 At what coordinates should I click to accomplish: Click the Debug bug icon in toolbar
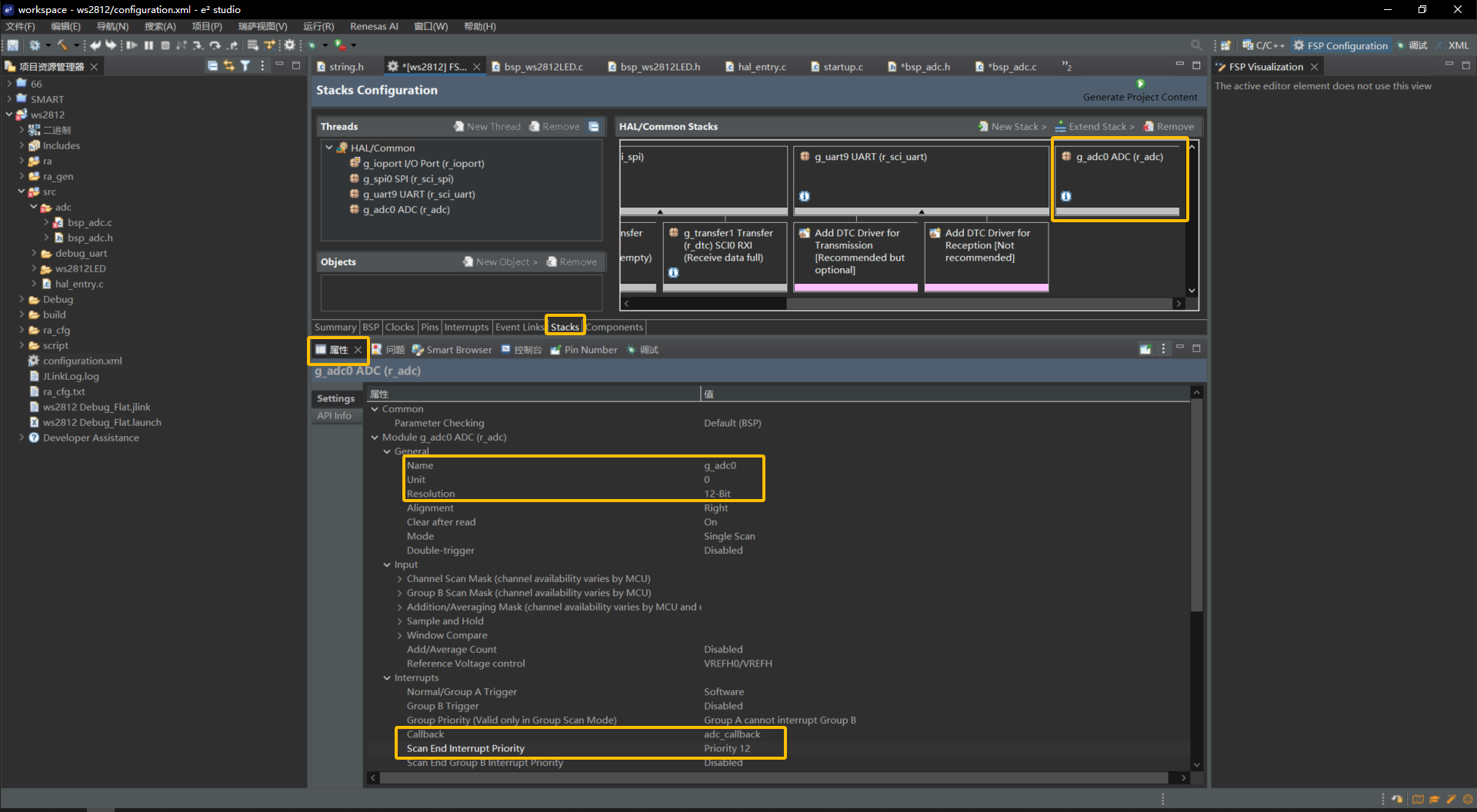(x=312, y=45)
